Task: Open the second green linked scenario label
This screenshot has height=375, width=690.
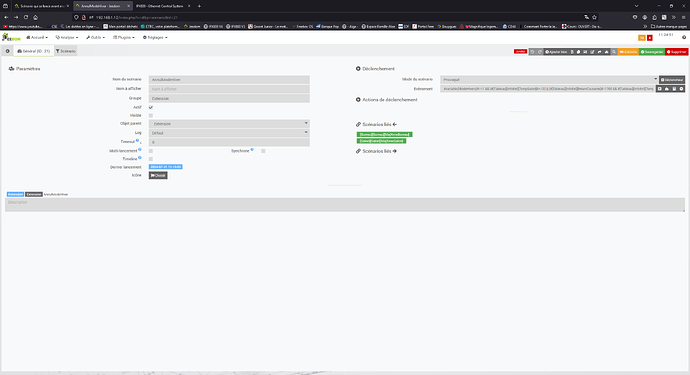Action: point(382,141)
